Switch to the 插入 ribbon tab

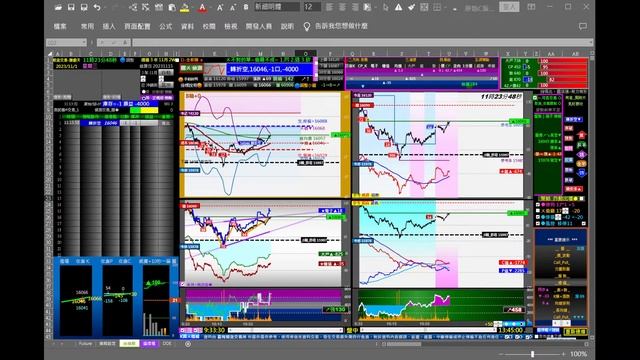pos(109,26)
